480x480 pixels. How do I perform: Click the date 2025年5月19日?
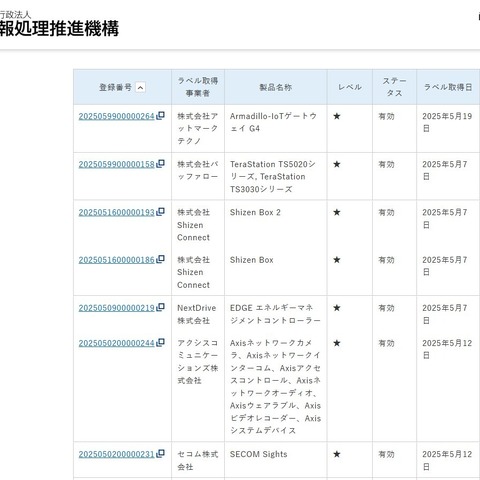pos(447,122)
